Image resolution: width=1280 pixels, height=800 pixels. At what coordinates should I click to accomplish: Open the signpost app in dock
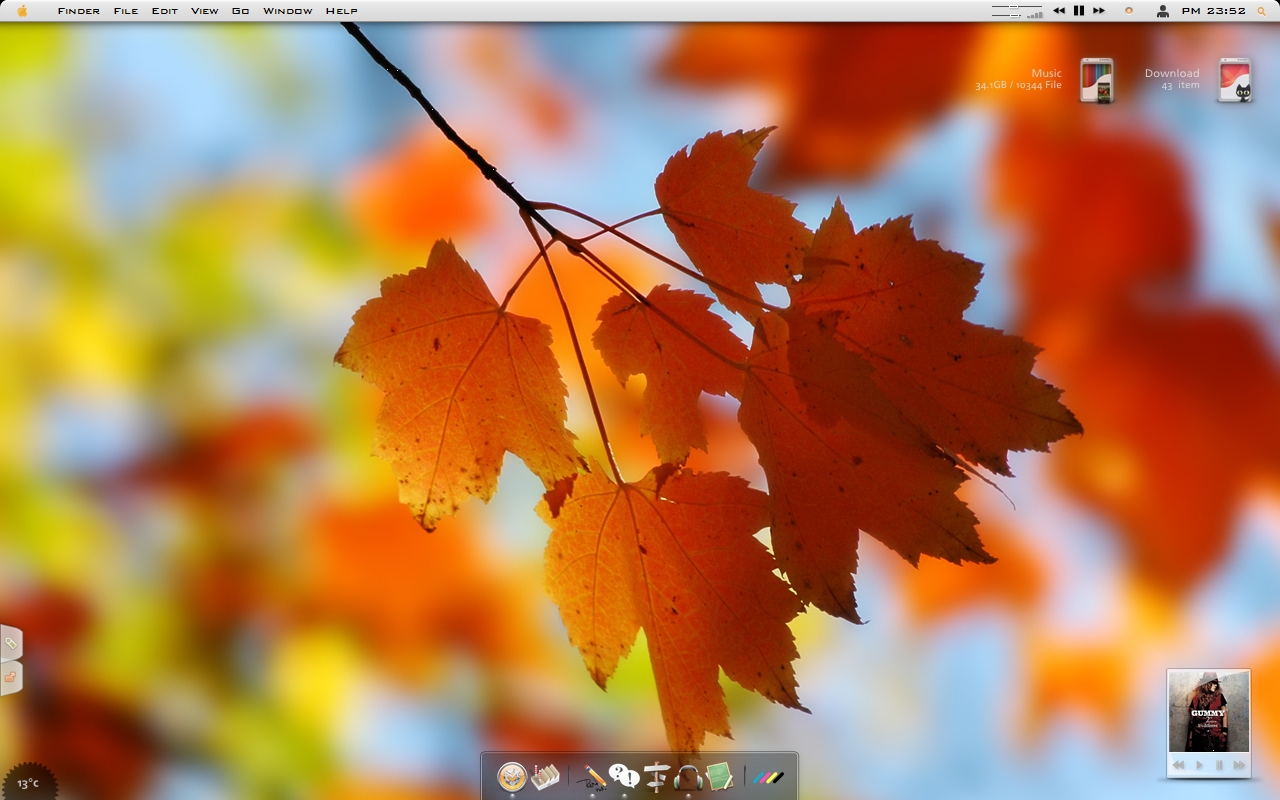click(656, 776)
